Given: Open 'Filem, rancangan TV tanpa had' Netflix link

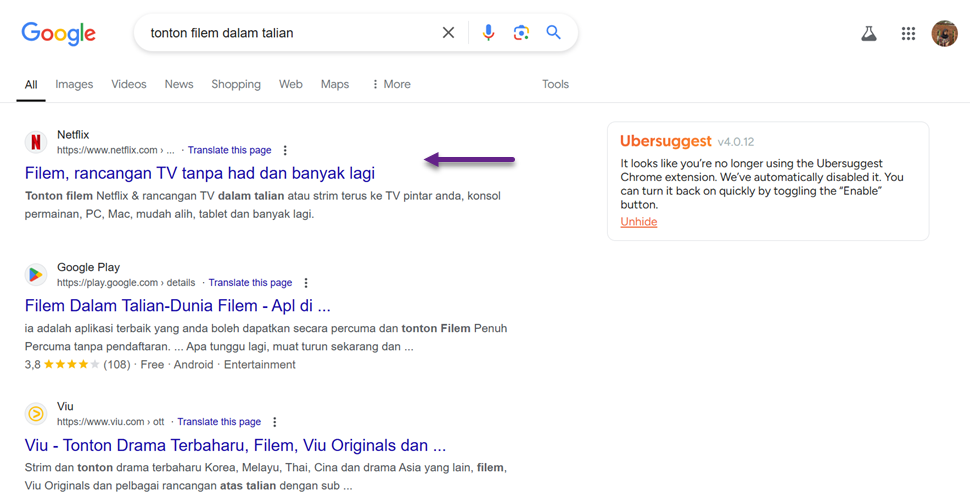Looking at the screenshot, I should point(200,173).
